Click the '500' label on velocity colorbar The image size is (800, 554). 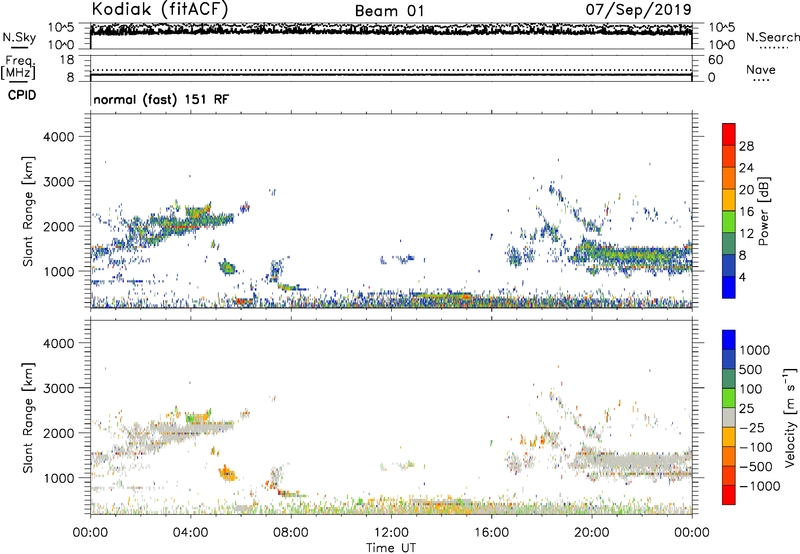click(751, 370)
